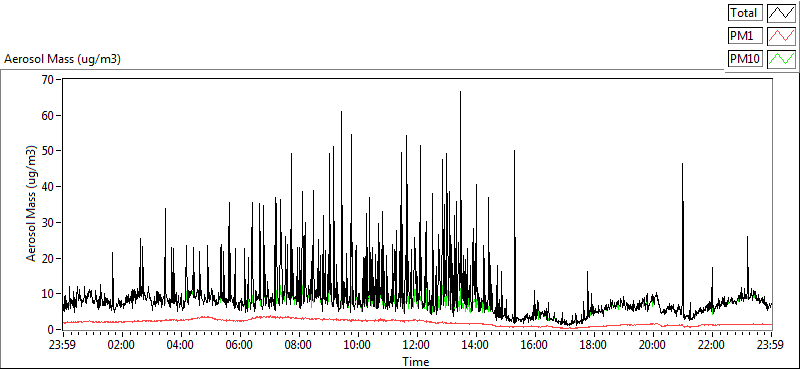Select the y-axis value 40

pyautogui.click(x=48, y=187)
